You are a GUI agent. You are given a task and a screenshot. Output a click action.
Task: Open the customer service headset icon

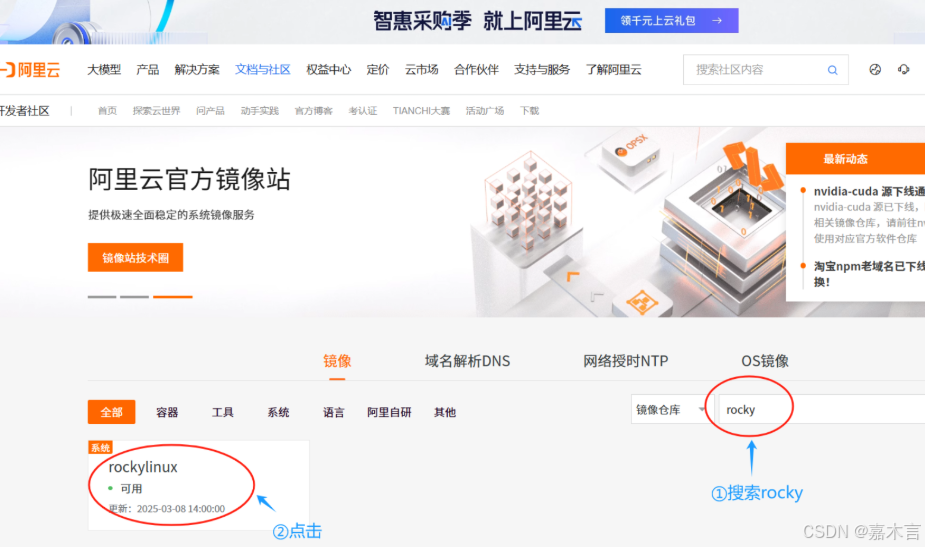904,70
